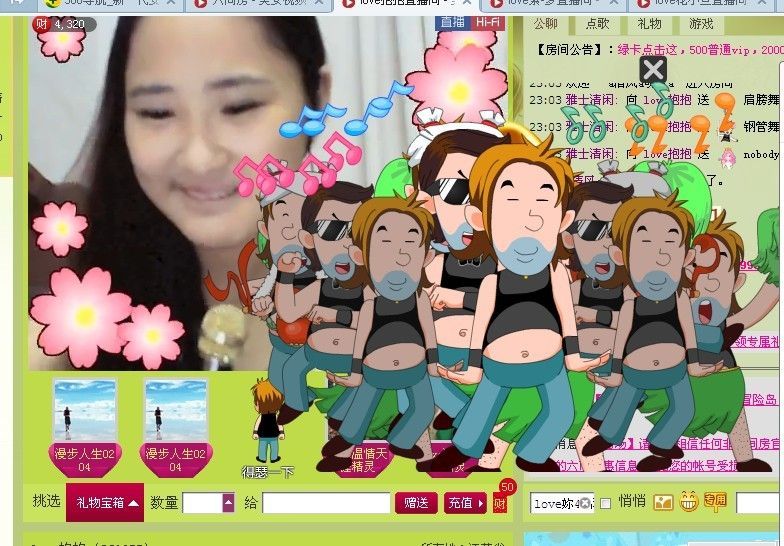Viewport: 784px width, 546px height.
Task: Click the 给 gift recipient input field
Action: point(326,503)
